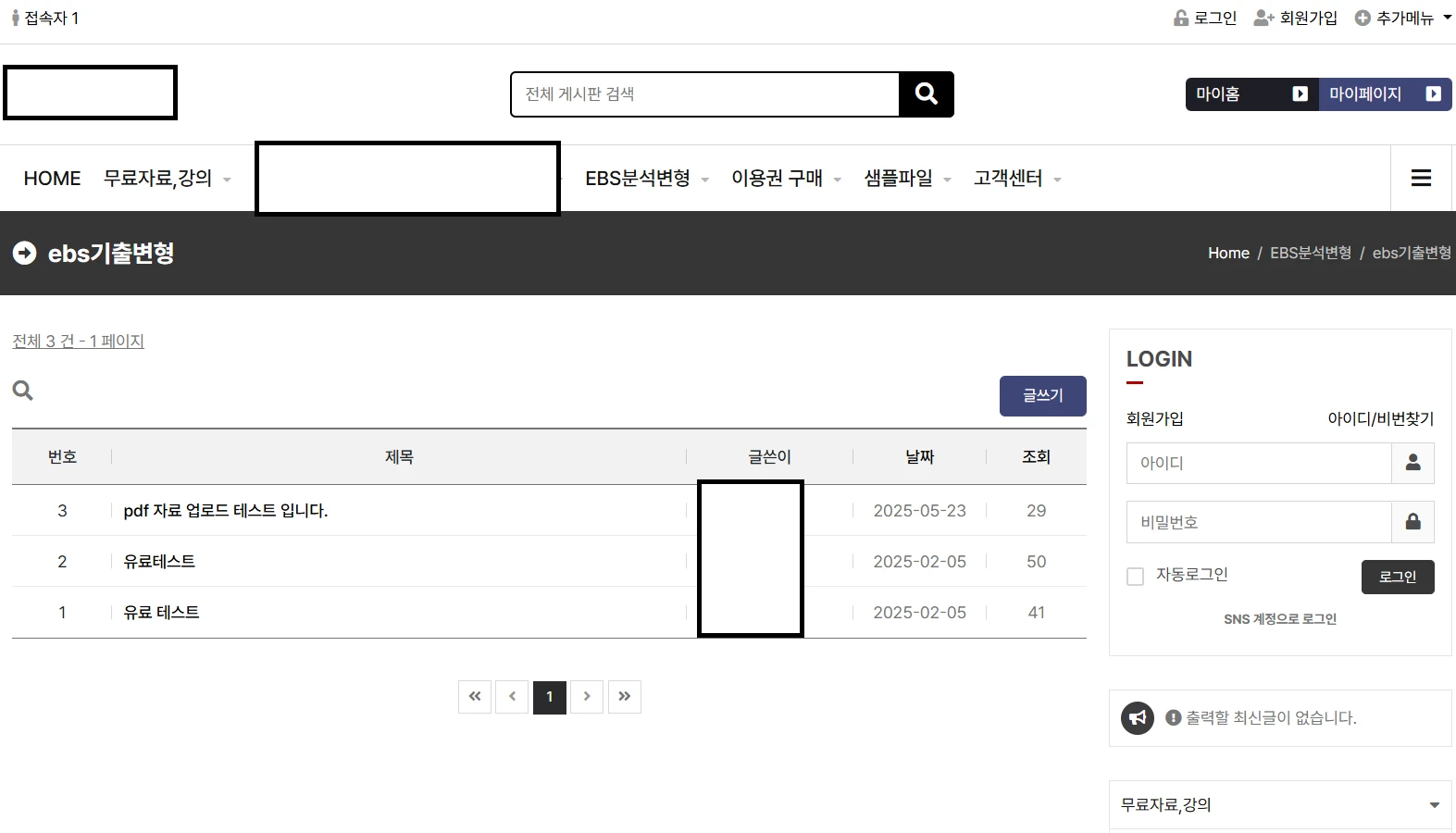Click 로그인 link in top bar
1456x833 pixels.
tap(1205, 18)
